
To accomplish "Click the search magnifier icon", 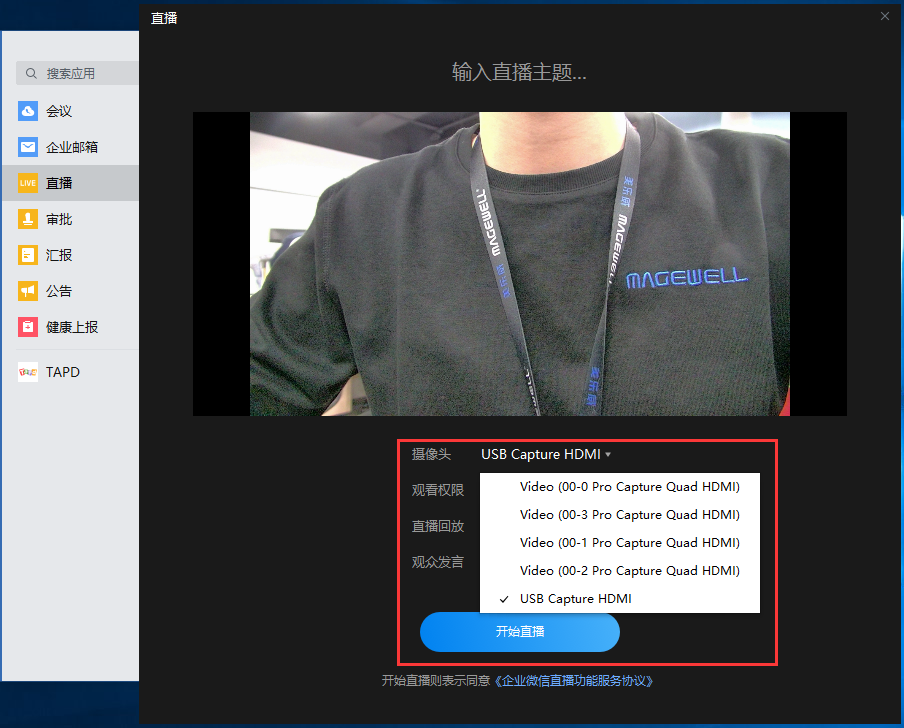I will pyautogui.click(x=31, y=73).
